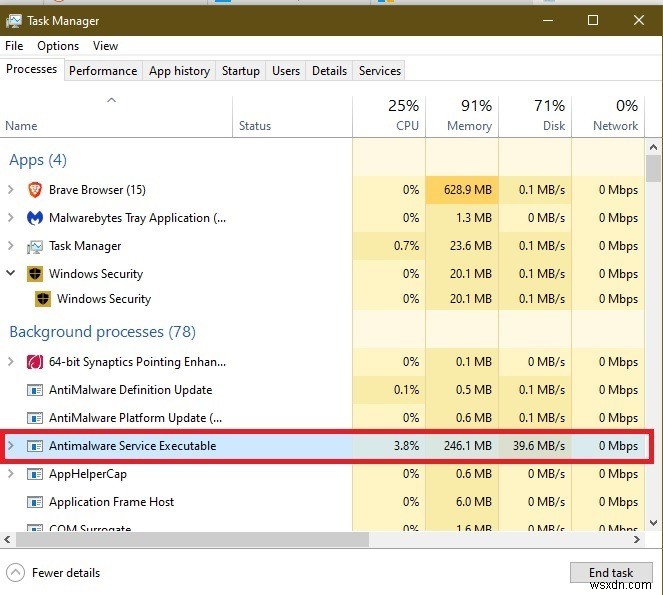Click the child Windows Security shield icon
Image resolution: width=663 pixels, height=595 pixels.
(x=43, y=299)
